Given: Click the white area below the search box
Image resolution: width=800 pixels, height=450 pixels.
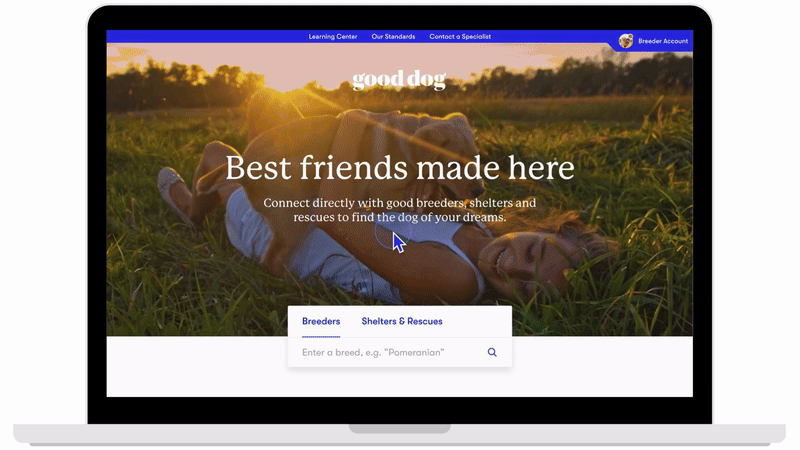Looking at the screenshot, I should tap(400, 383).
